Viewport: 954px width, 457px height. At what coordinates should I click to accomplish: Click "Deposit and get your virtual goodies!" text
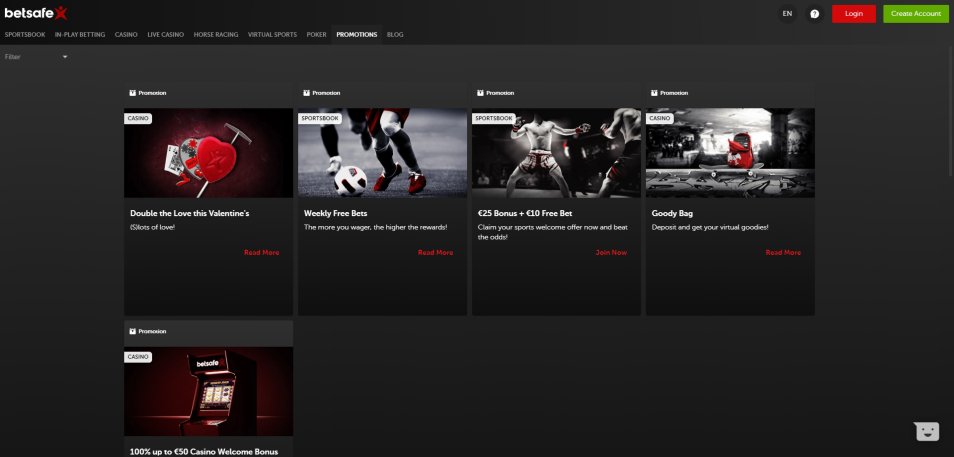(x=710, y=228)
